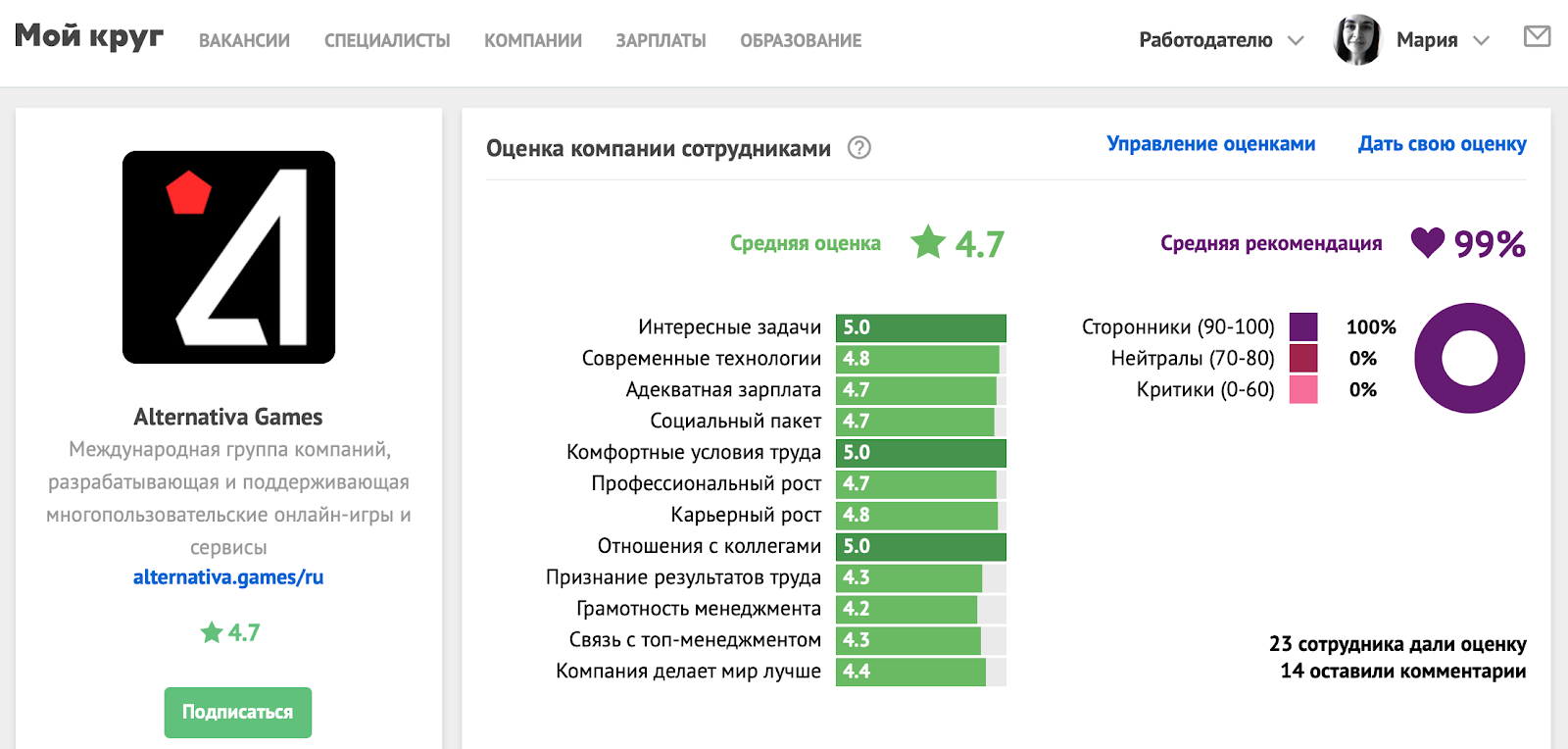Click the Оценка компании сотрудниками heading
The image size is (1568, 749).
click(659, 149)
